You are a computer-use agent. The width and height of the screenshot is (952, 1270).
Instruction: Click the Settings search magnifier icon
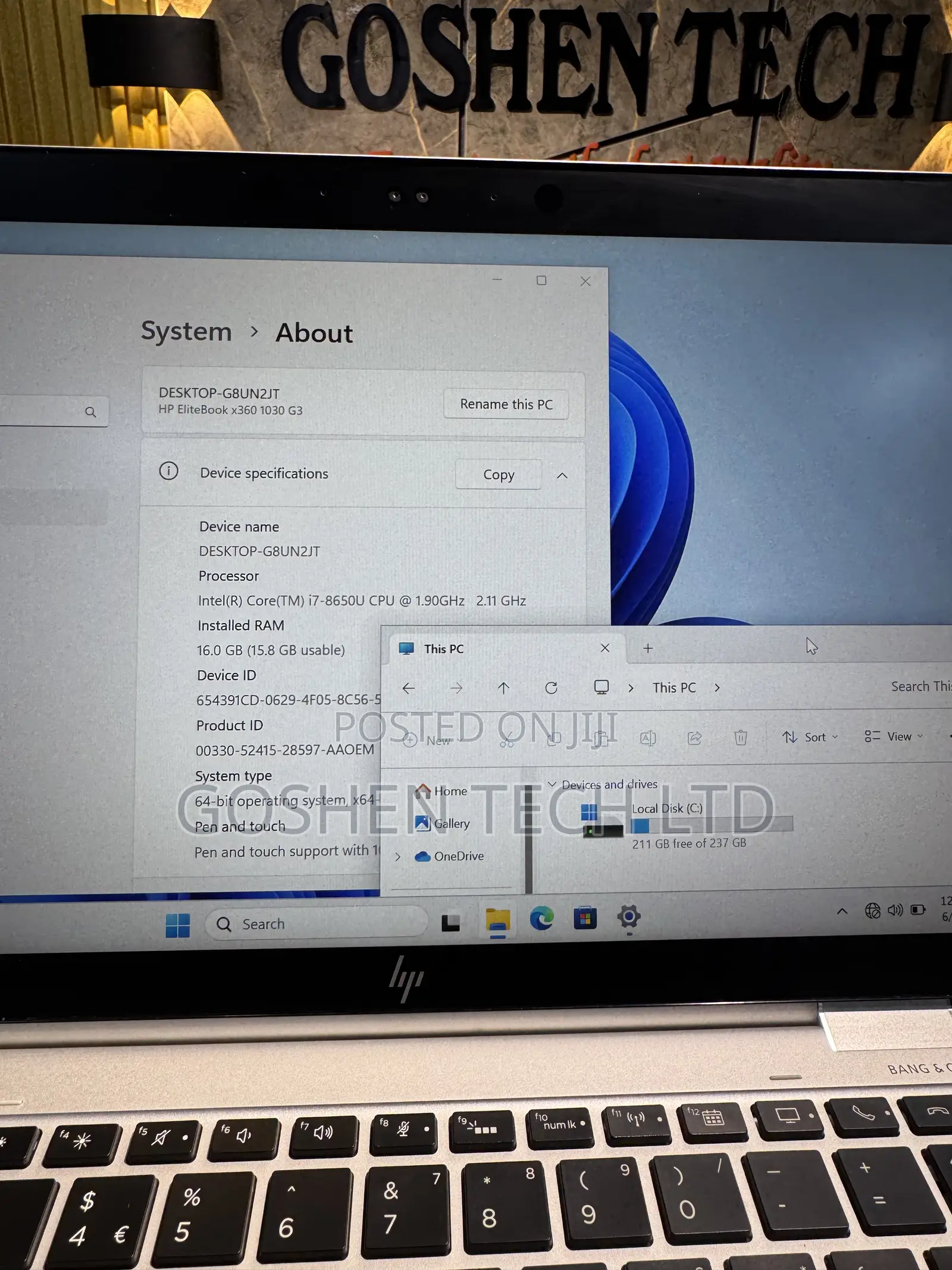(x=90, y=412)
